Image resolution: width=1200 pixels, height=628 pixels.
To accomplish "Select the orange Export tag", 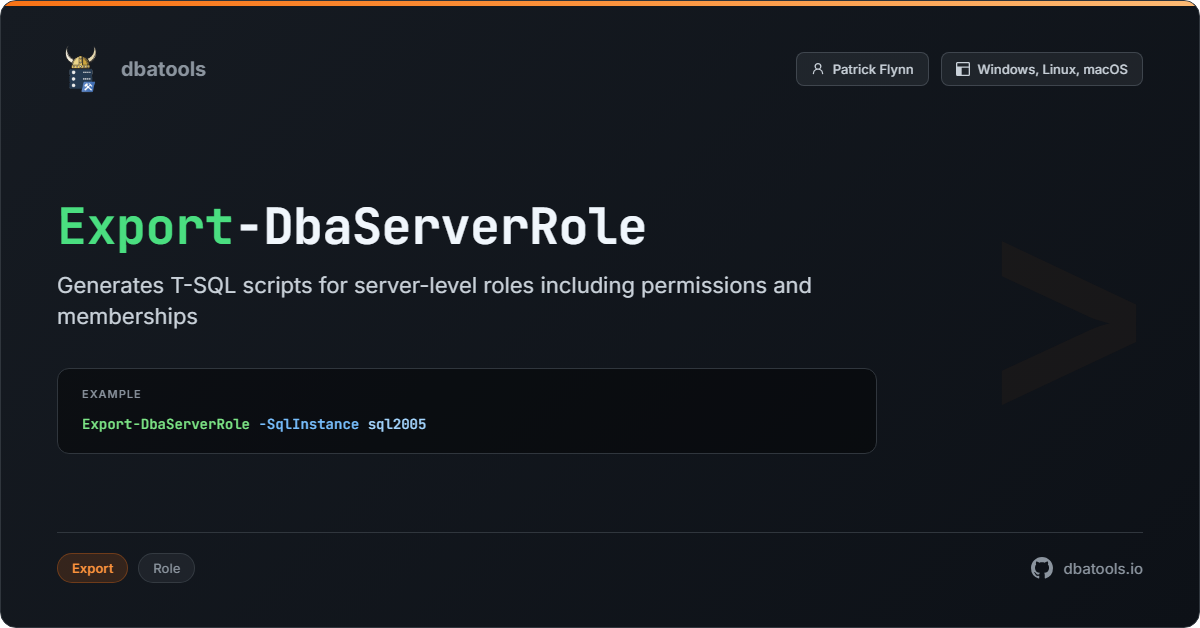I will 92,568.
